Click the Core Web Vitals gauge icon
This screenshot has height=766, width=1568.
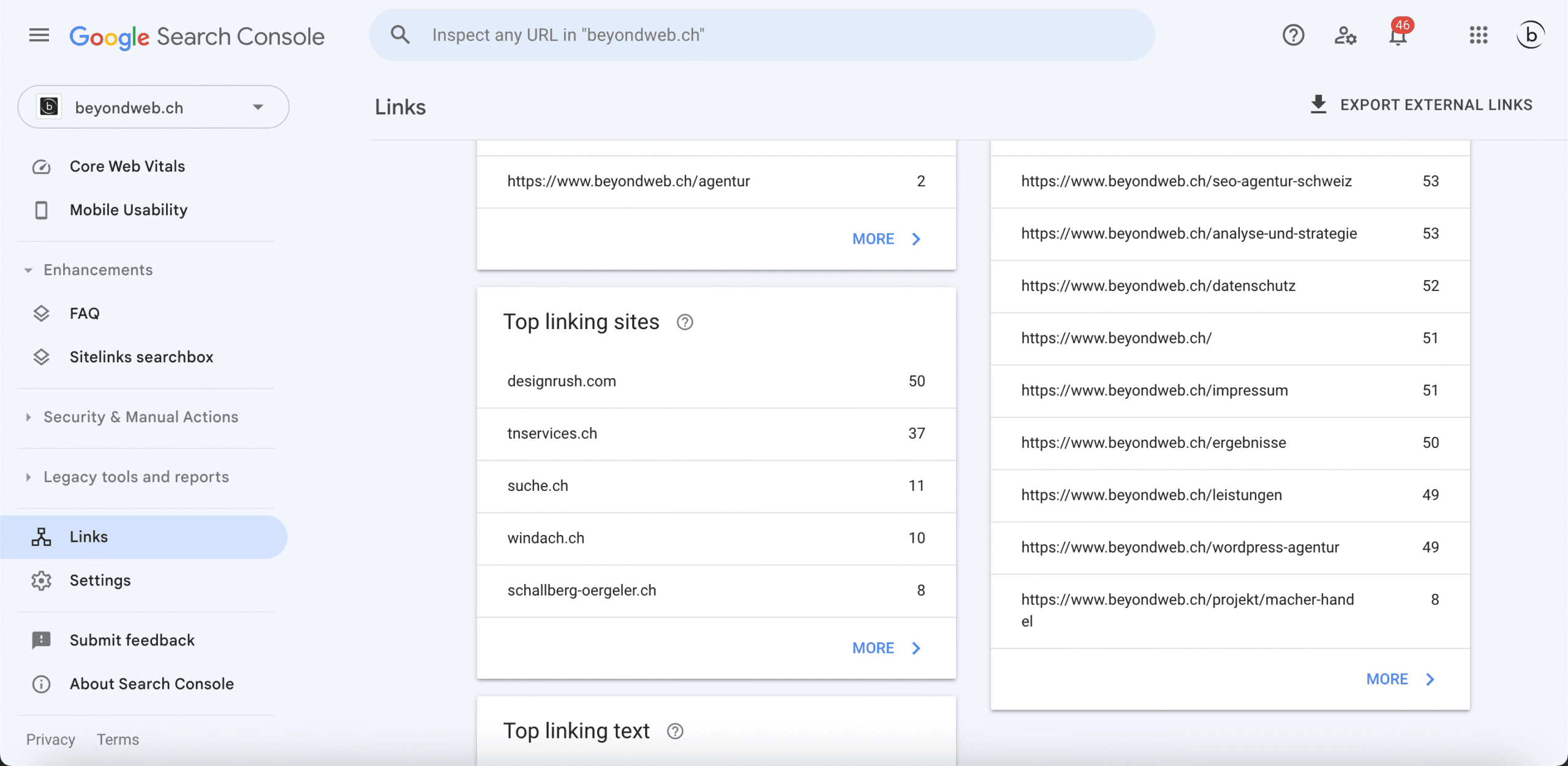click(x=41, y=167)
